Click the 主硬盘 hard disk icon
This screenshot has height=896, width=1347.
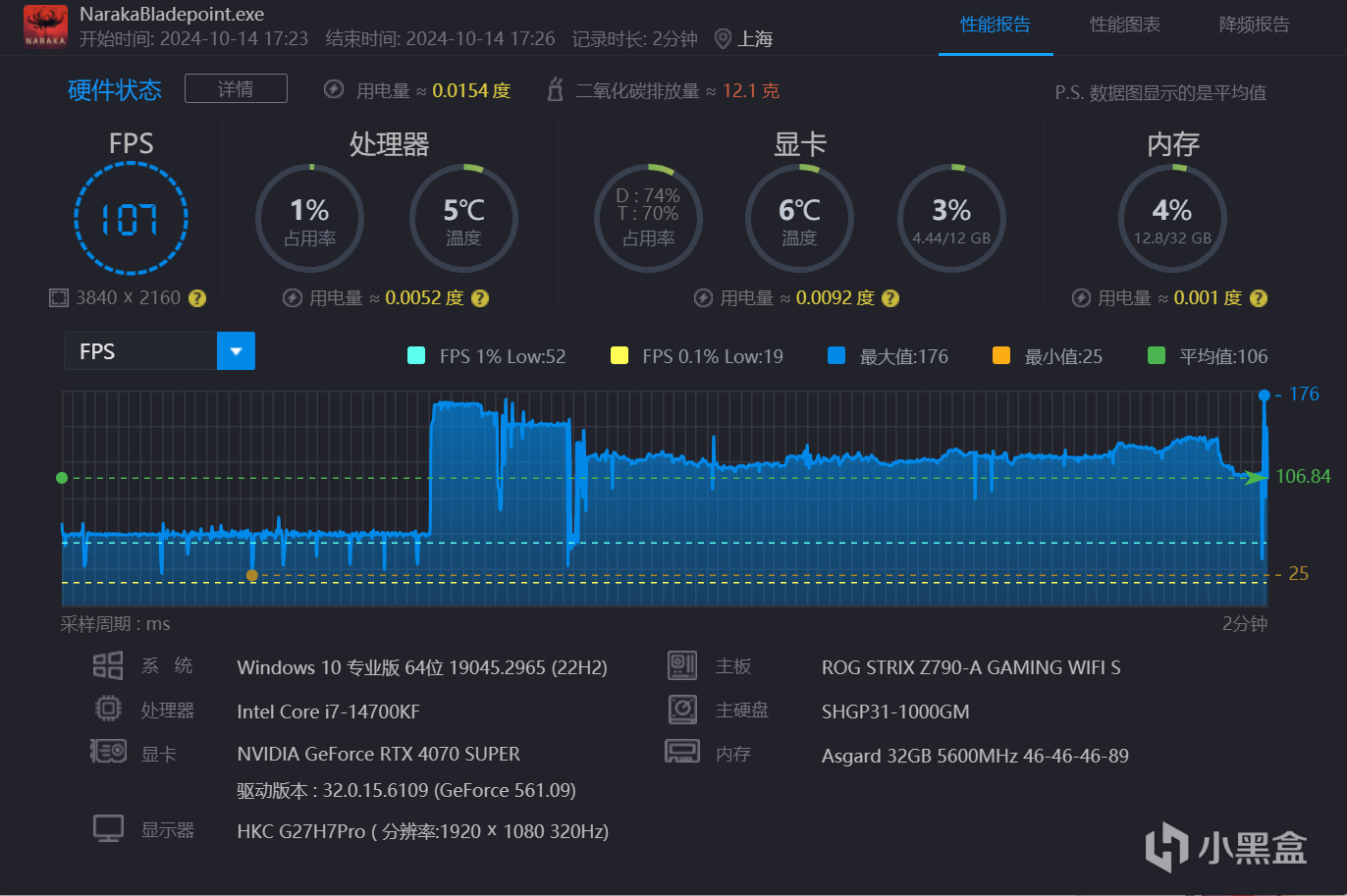[682, 709]
